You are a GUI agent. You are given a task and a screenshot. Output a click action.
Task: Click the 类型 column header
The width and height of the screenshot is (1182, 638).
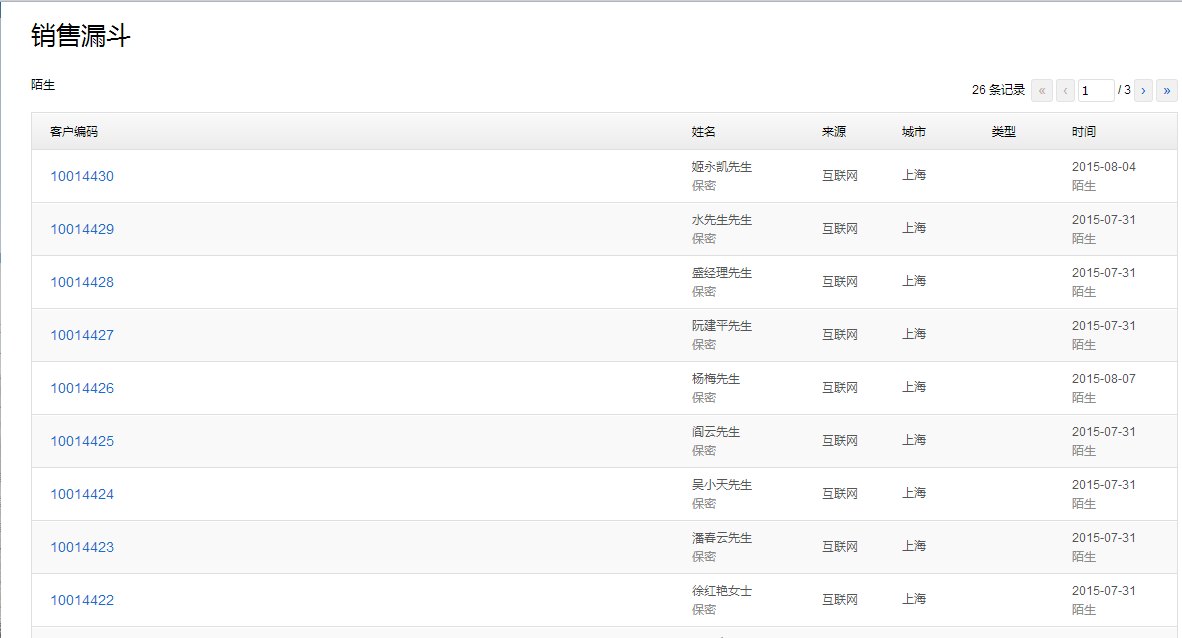[x=1004, y=132]
